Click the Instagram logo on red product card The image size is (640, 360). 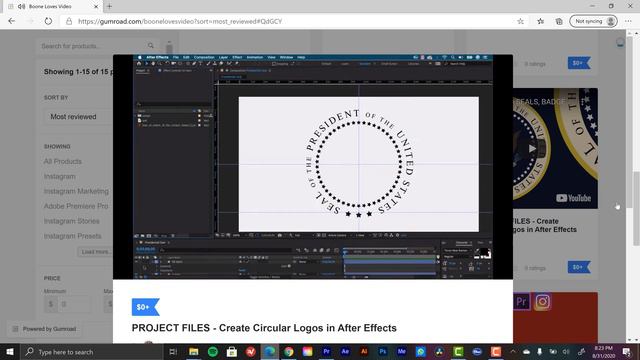(542, 302)
